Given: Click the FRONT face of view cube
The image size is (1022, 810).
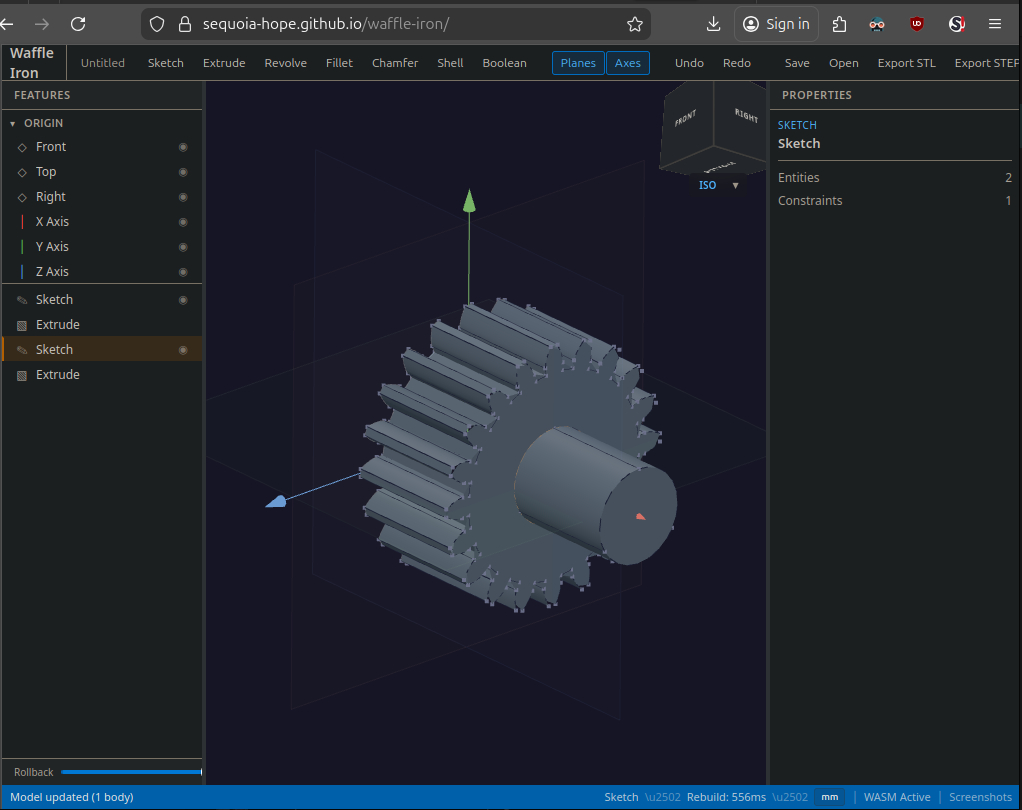Looking at the screenshot, I should 686,120.
